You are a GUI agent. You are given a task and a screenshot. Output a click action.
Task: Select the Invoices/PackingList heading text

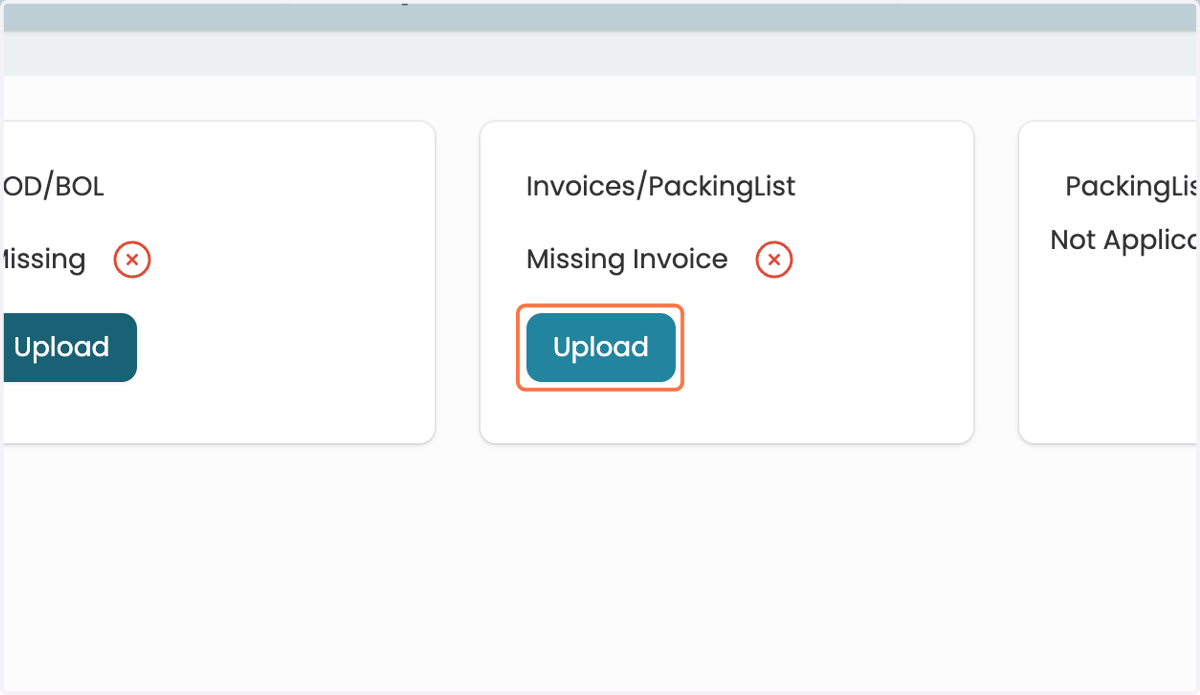tap(661, 186)
